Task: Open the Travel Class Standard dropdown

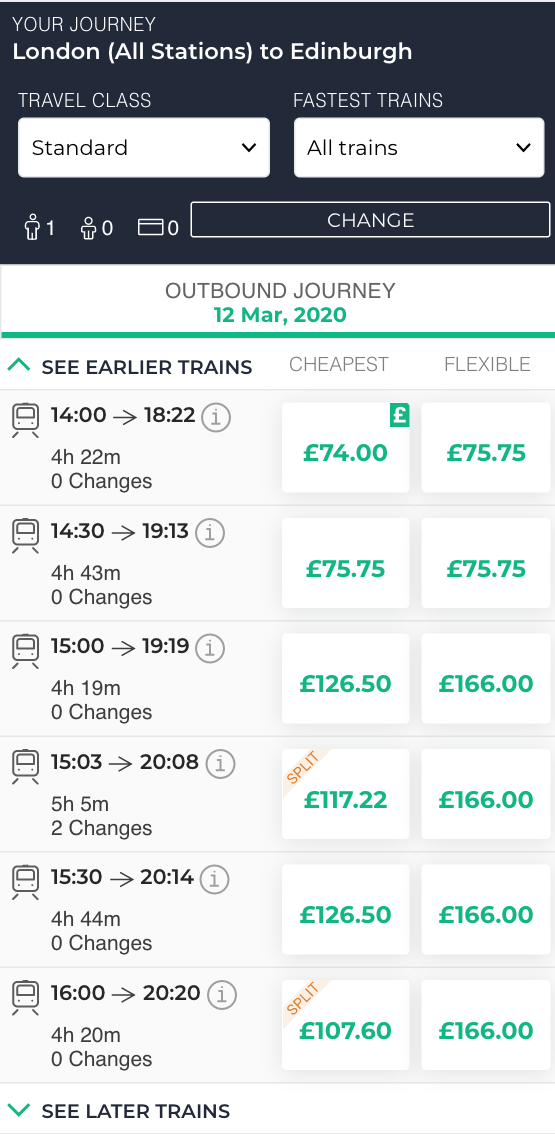Action: 144,148
